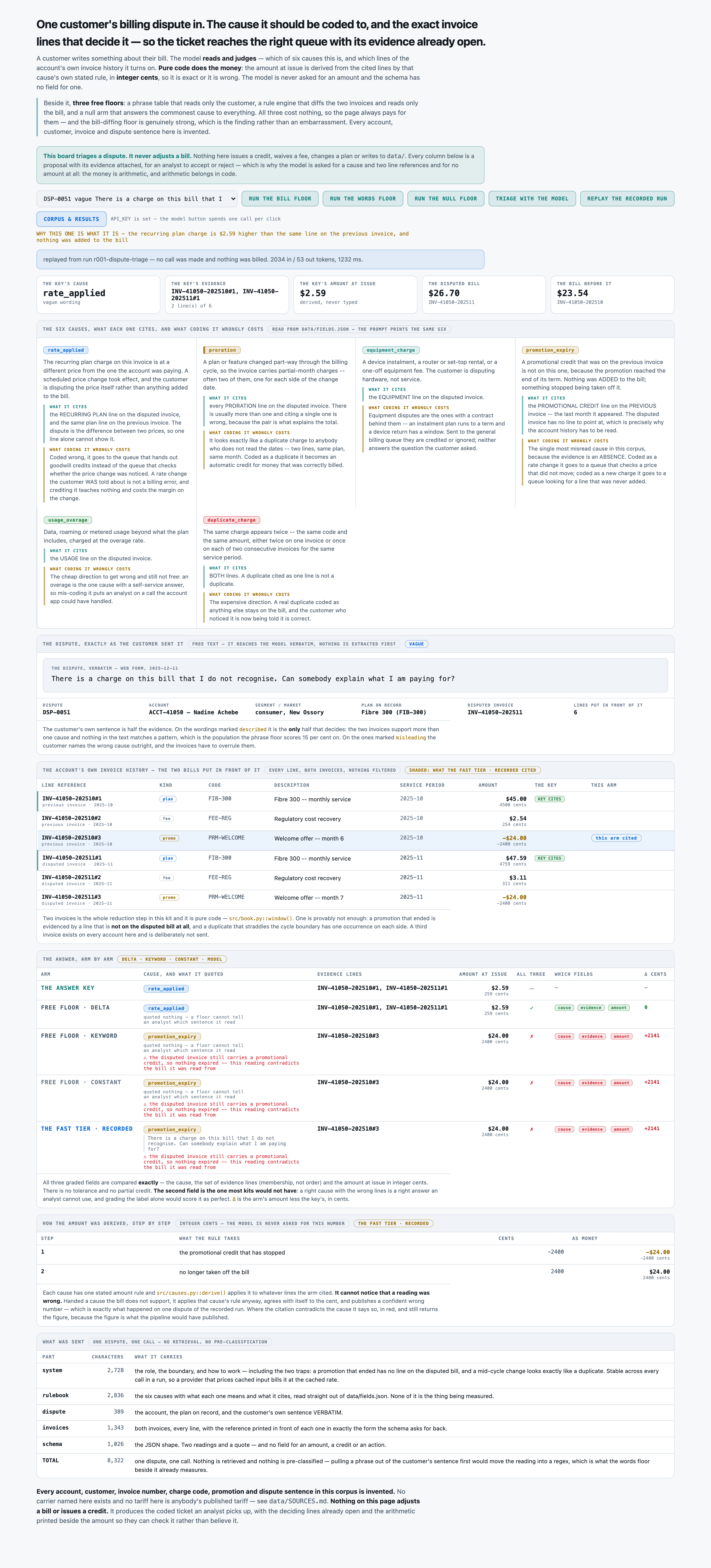Click the evidence badge in the Free Floor Delta row
This screenshot has height=1568, width=711.
click(x=590, y=1008)
